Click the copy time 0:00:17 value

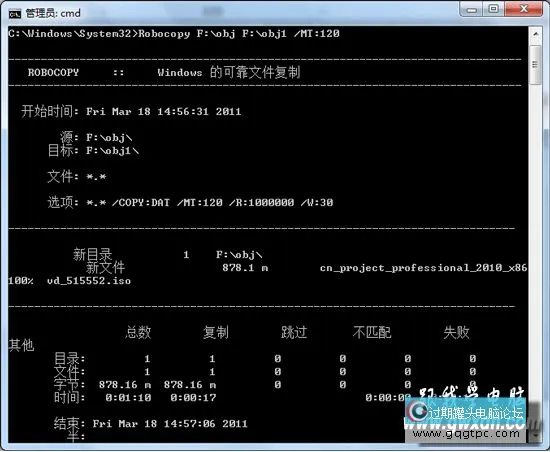coord(193,398)
